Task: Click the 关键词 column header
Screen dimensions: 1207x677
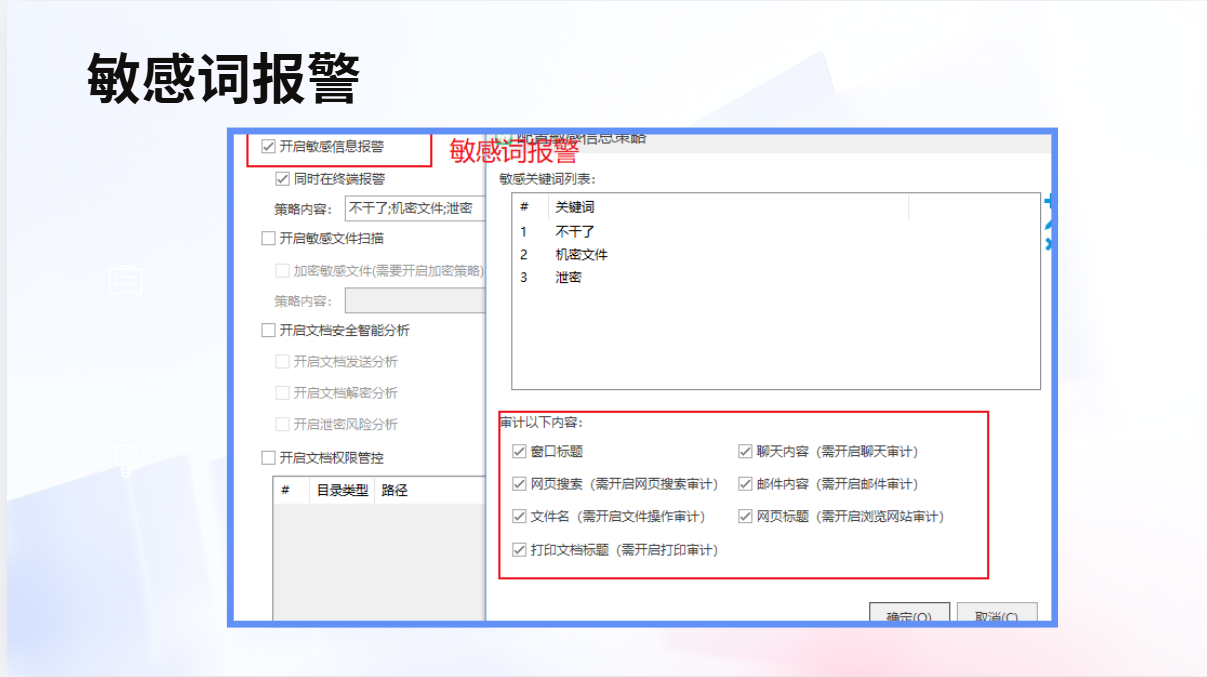Action: [575, 207]
